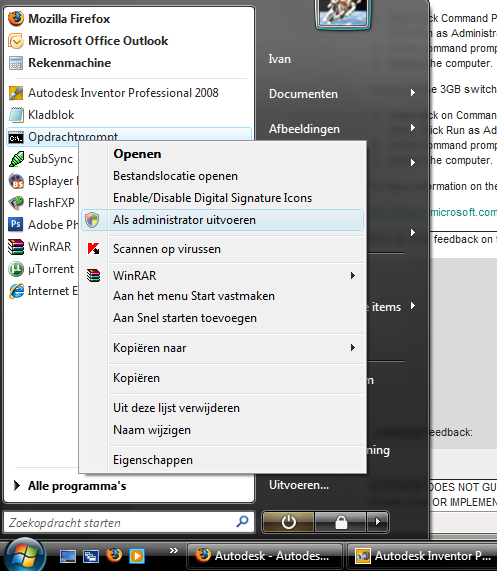Open Uitvoeren... in Start menu
497x571 pixels.
(x=299, y=485)
